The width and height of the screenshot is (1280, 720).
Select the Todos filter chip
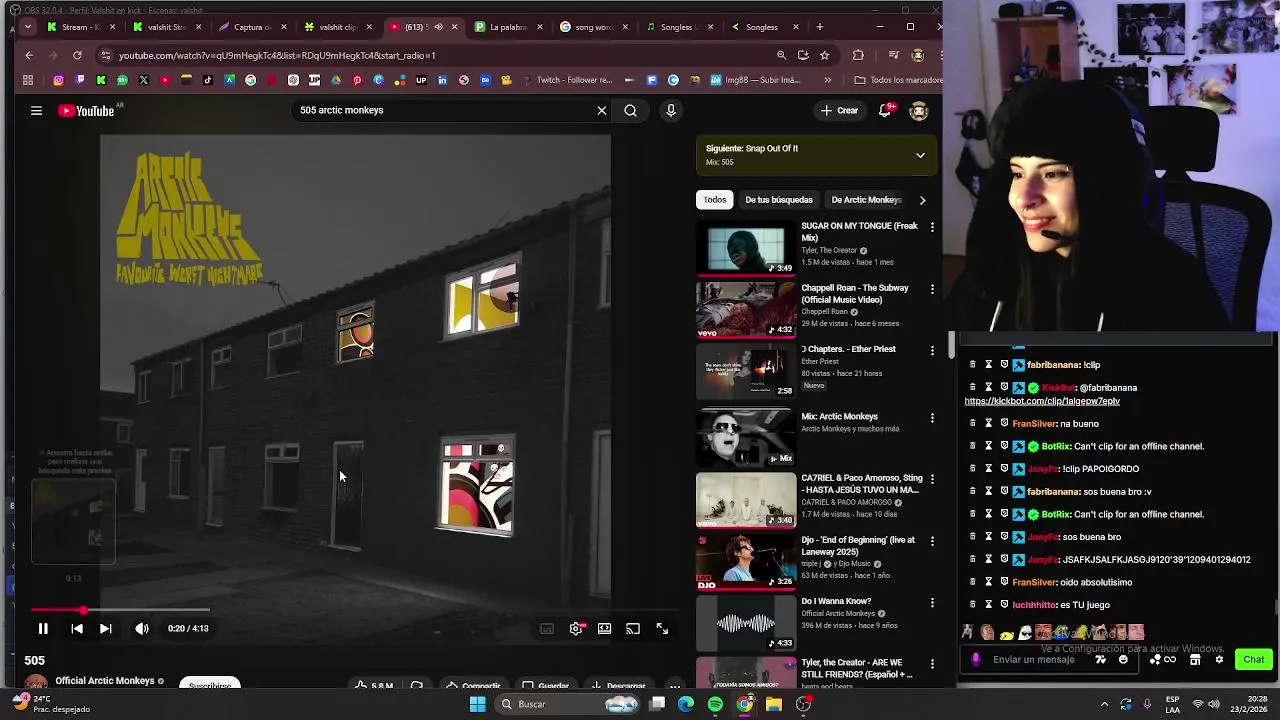click(x=714, y=200)
